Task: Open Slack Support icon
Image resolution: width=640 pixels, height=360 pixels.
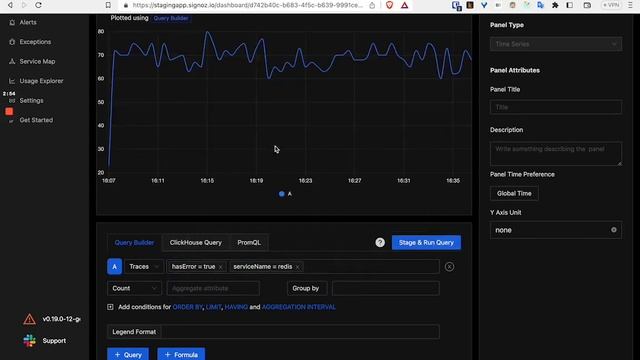Action: (29, 341)
